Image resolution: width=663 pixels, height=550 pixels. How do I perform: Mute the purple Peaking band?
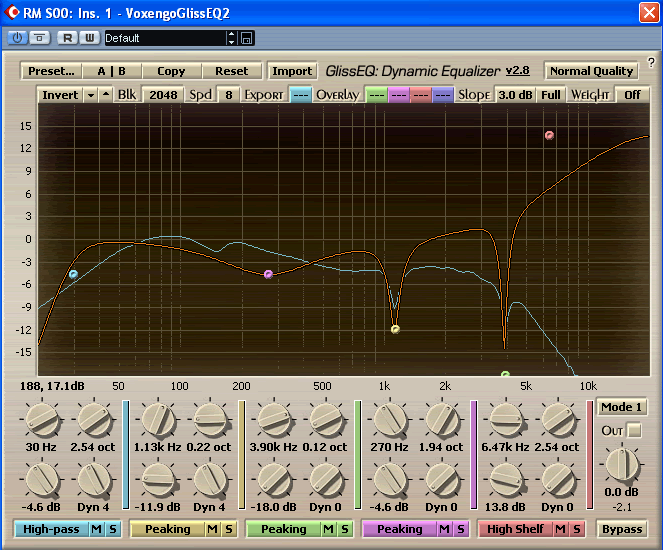coord(444,529)
